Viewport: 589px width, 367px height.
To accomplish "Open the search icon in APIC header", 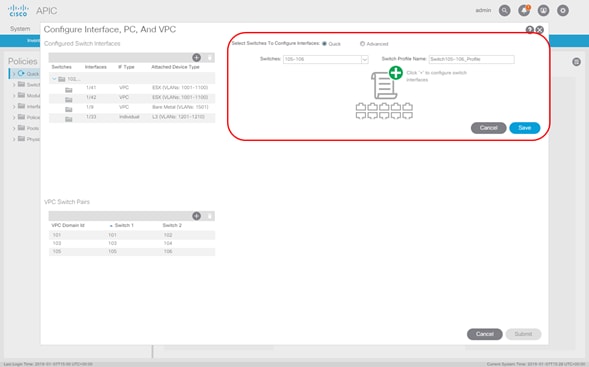I will tap(504, 11).
